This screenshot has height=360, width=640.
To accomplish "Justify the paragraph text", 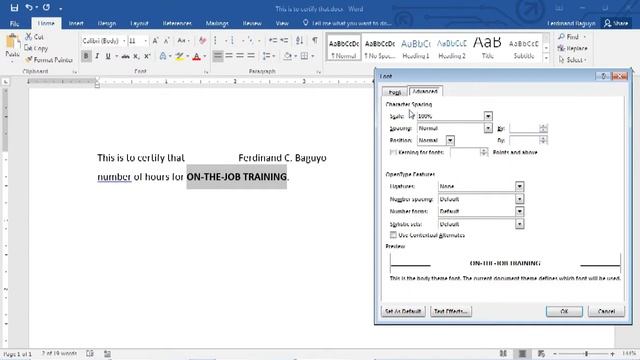I will pos(251,56).
